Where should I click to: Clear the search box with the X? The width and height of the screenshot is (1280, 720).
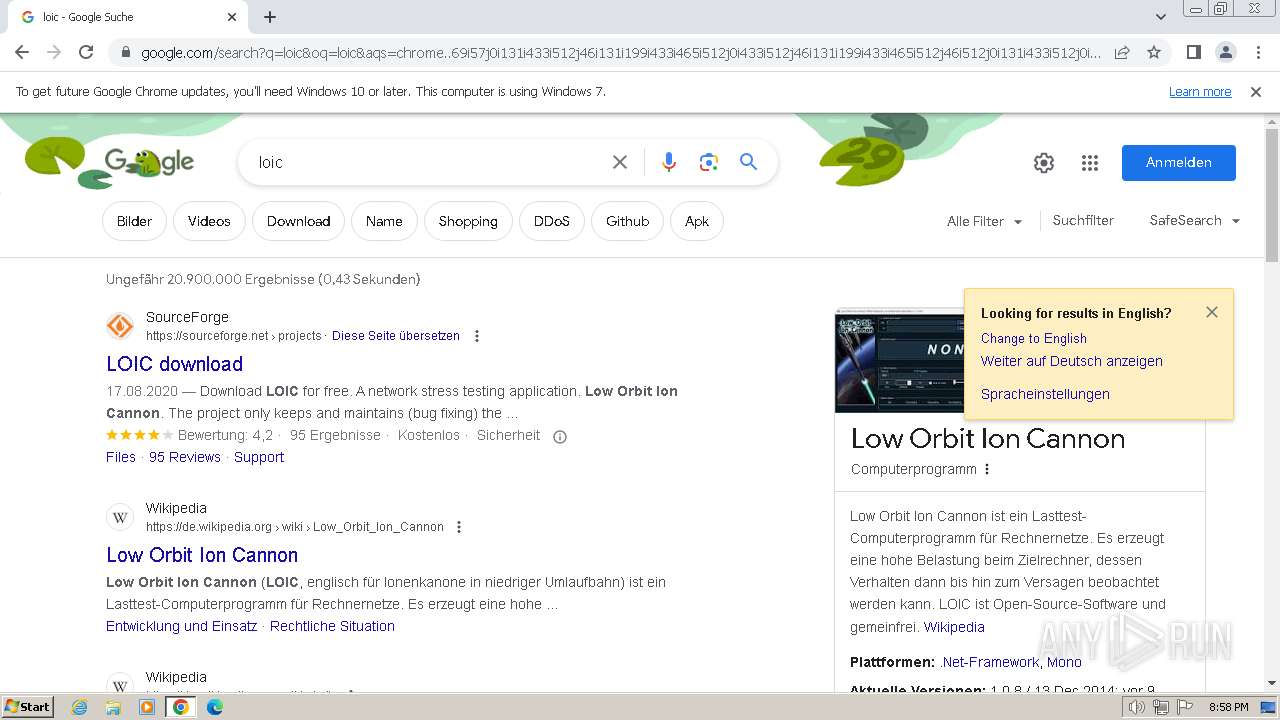[x=620, y=162]
